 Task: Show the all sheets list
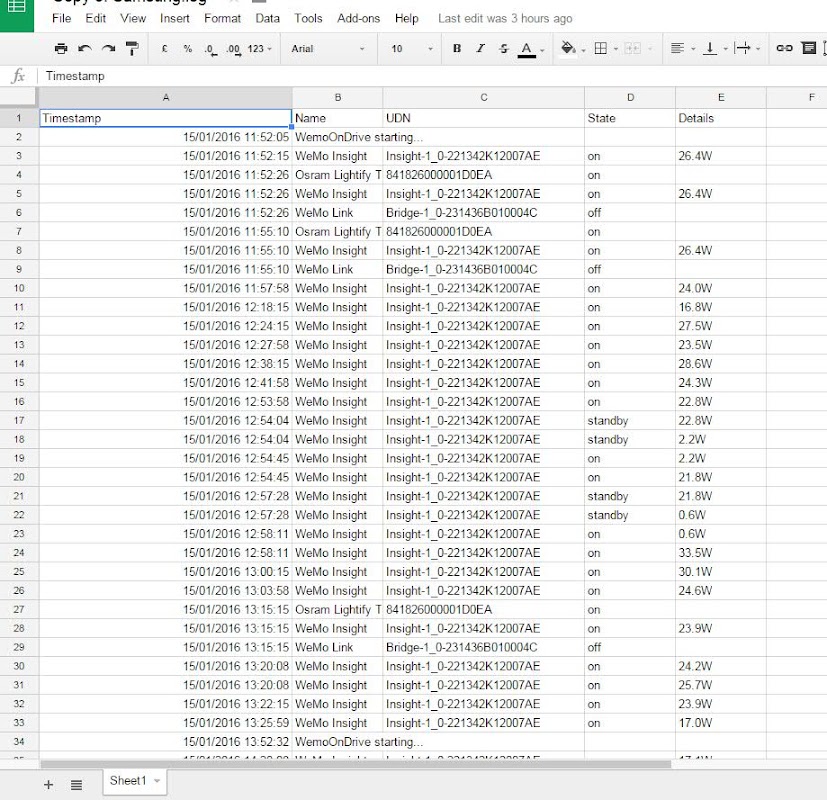point(76,785)
